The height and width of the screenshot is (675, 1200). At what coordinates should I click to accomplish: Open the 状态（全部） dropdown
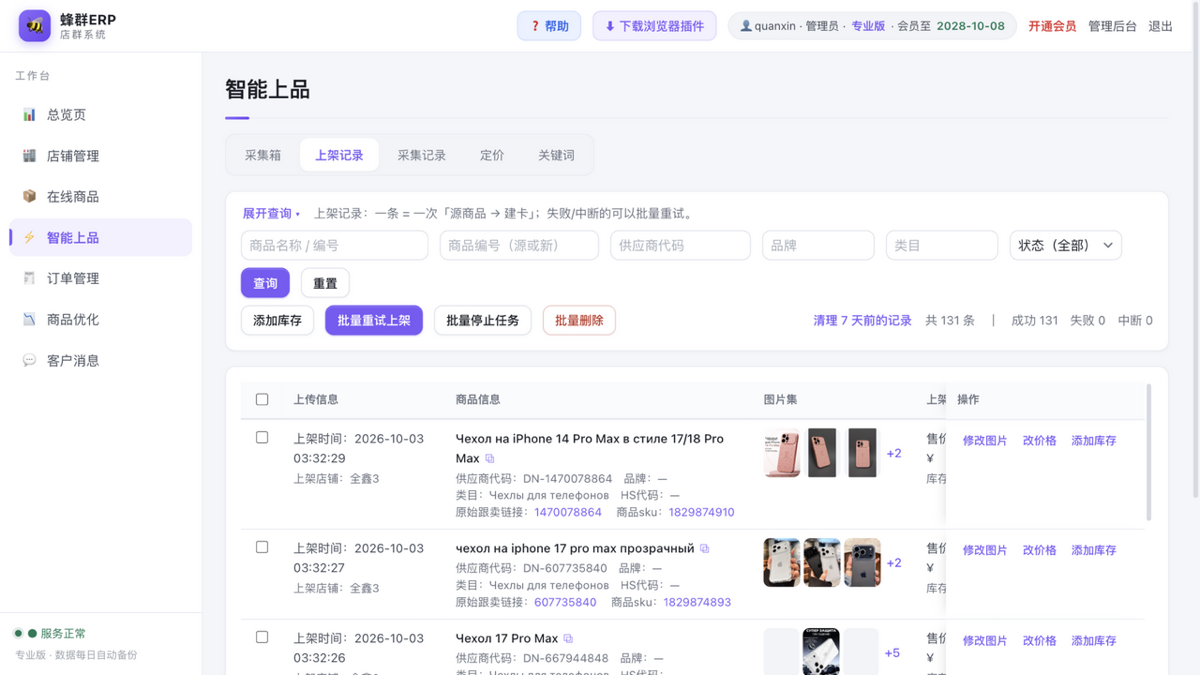point(1065,245)
